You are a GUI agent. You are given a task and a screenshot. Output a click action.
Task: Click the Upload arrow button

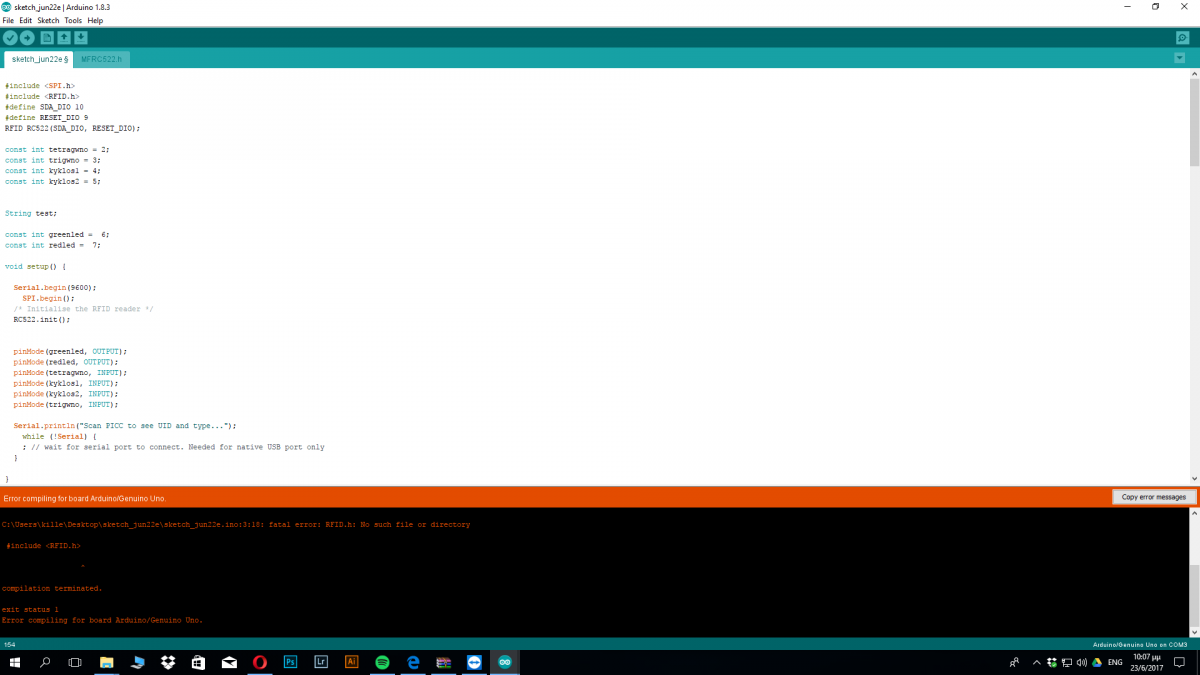coord(27,38)
